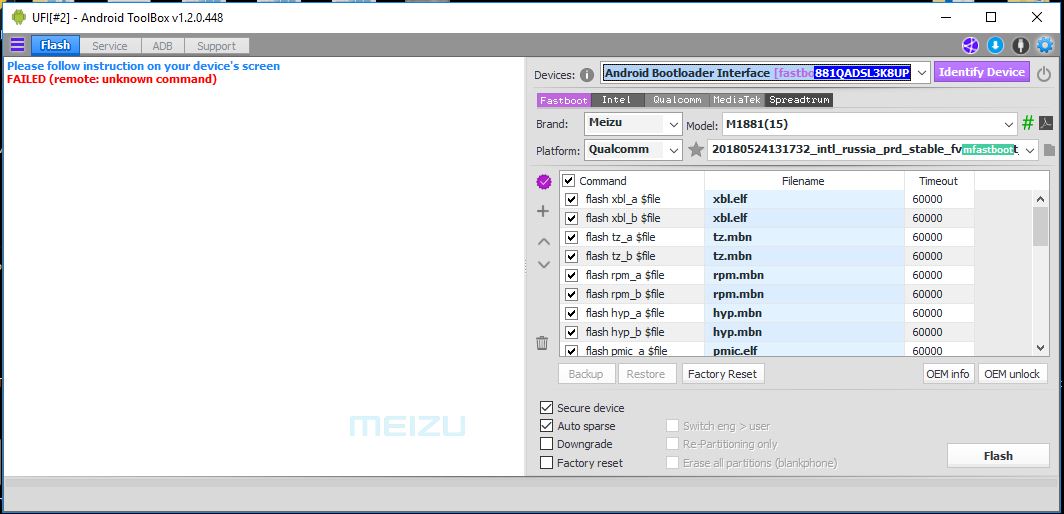Click the command list scroll-down arrow
Screen dimensions: 1064x514
point(1040,348)
